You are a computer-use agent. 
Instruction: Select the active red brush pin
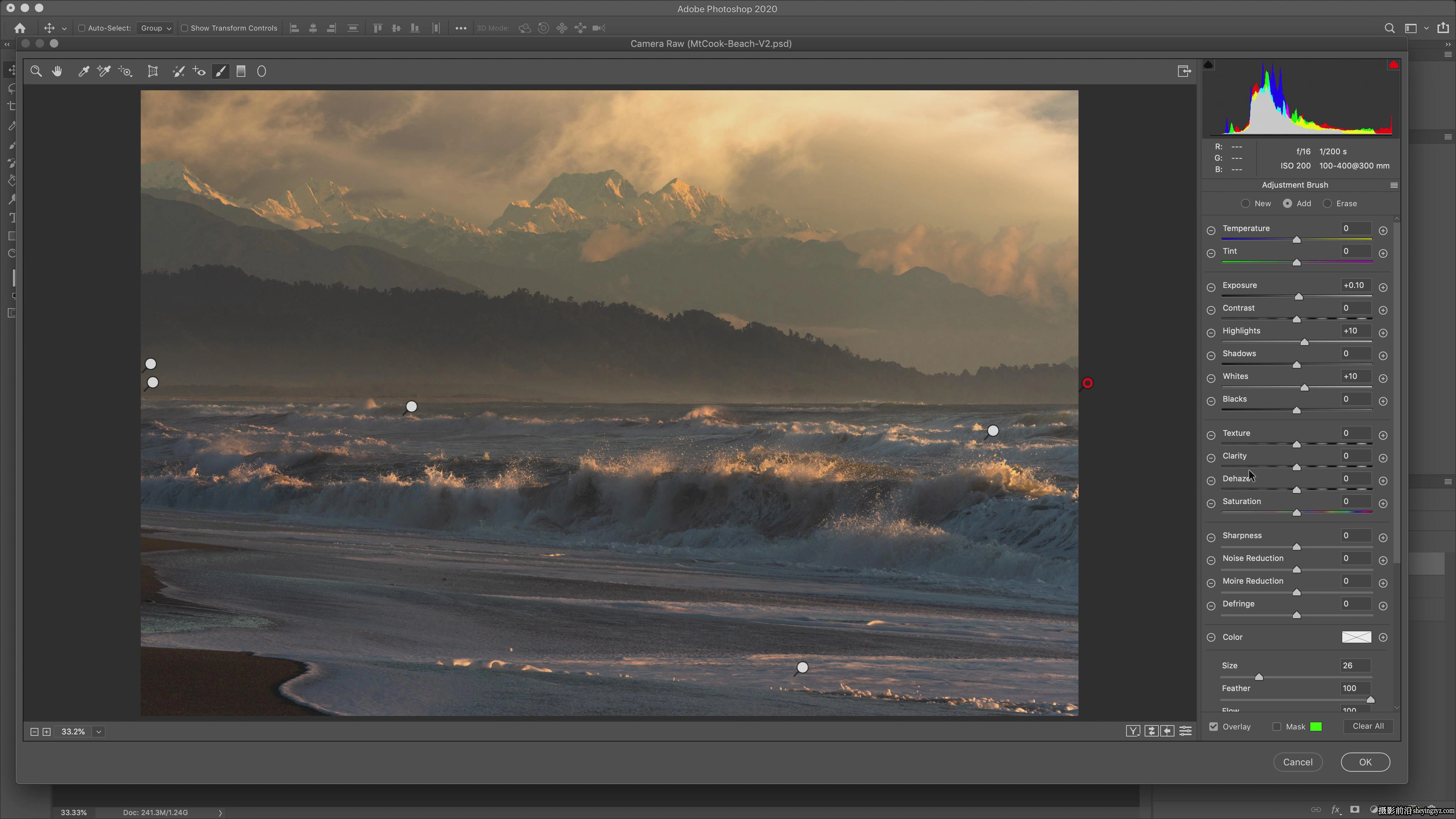pos(1087,384)
